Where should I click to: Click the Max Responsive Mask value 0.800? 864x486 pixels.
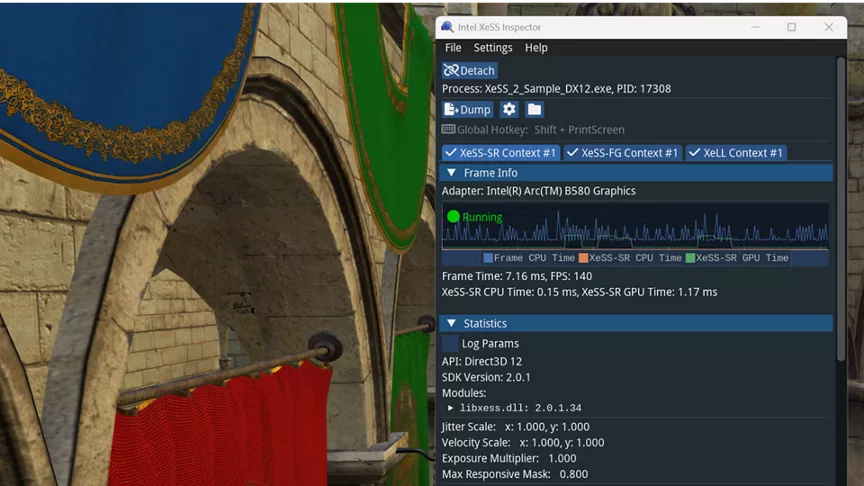[x=574, y=474]
